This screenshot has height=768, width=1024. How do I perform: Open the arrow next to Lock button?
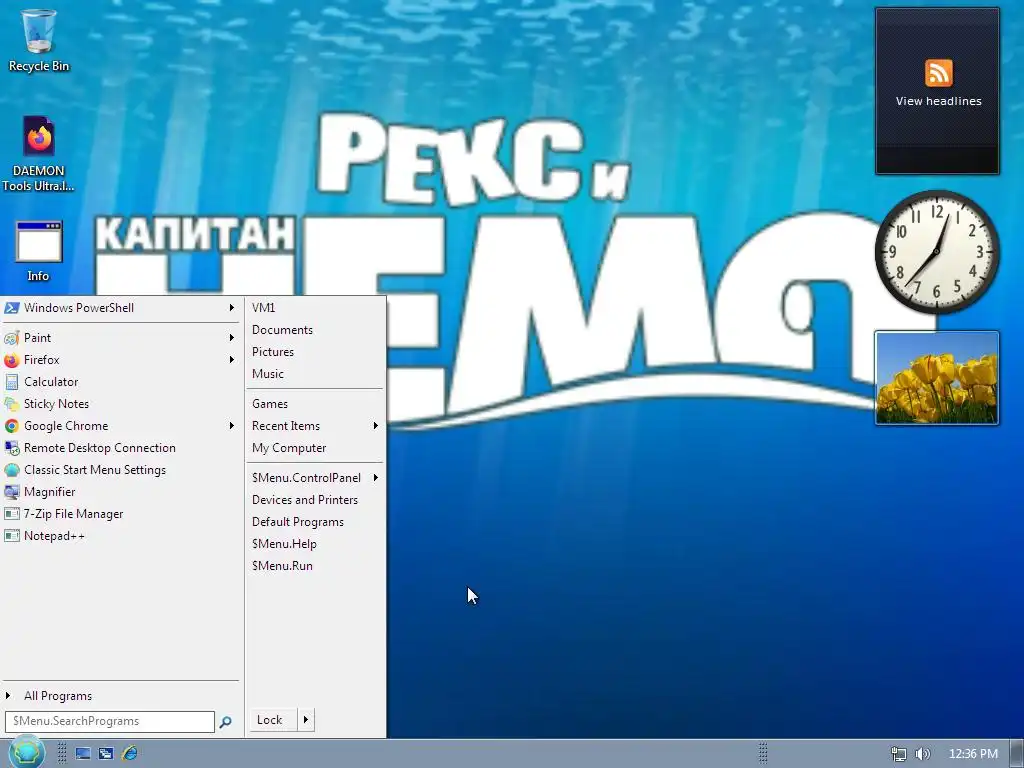tap(306, 720)
